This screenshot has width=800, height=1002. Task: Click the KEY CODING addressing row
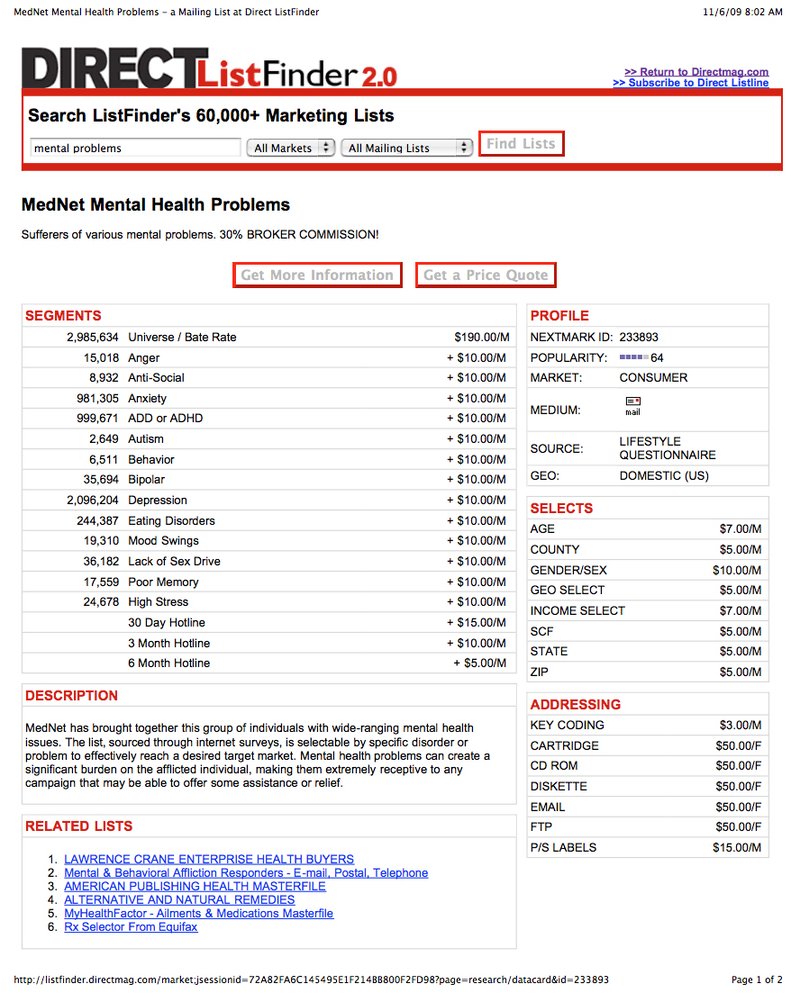647,725
